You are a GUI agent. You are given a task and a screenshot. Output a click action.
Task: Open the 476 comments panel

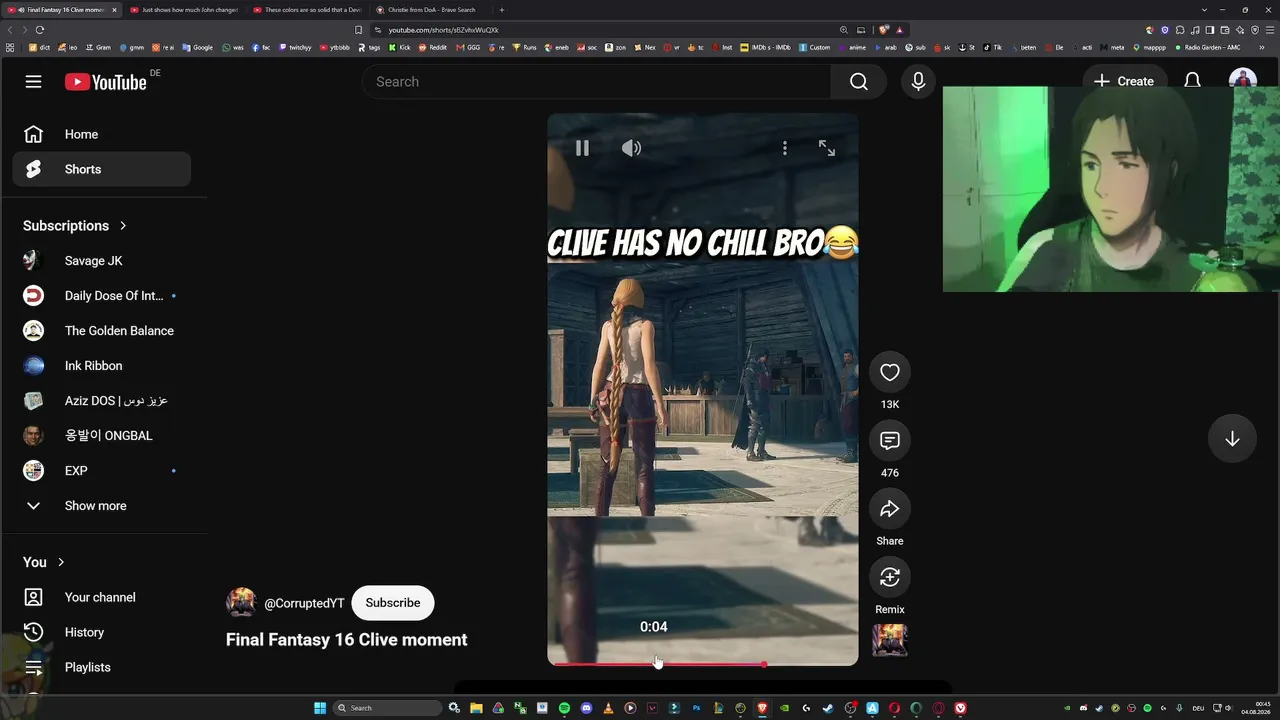tap(890, 441)
